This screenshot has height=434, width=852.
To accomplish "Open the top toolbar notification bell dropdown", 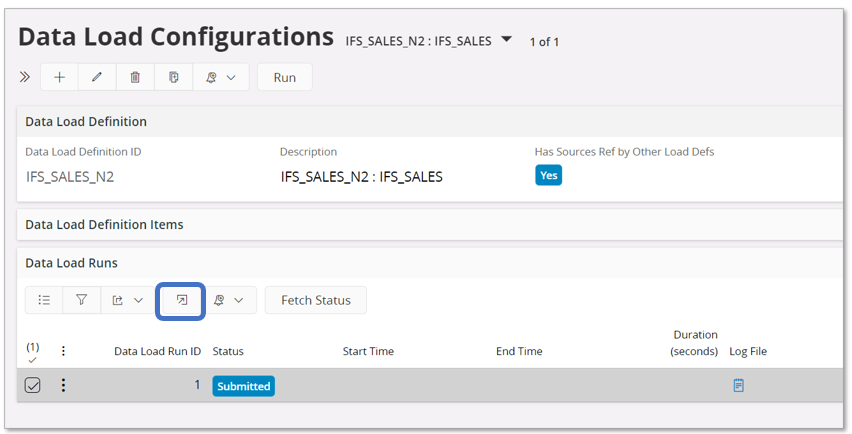I will click(222, 78).
